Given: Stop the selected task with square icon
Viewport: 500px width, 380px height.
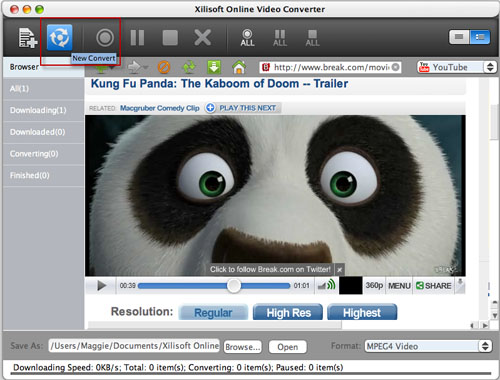Looking at the screenshot, I should (x=170, y=37).
